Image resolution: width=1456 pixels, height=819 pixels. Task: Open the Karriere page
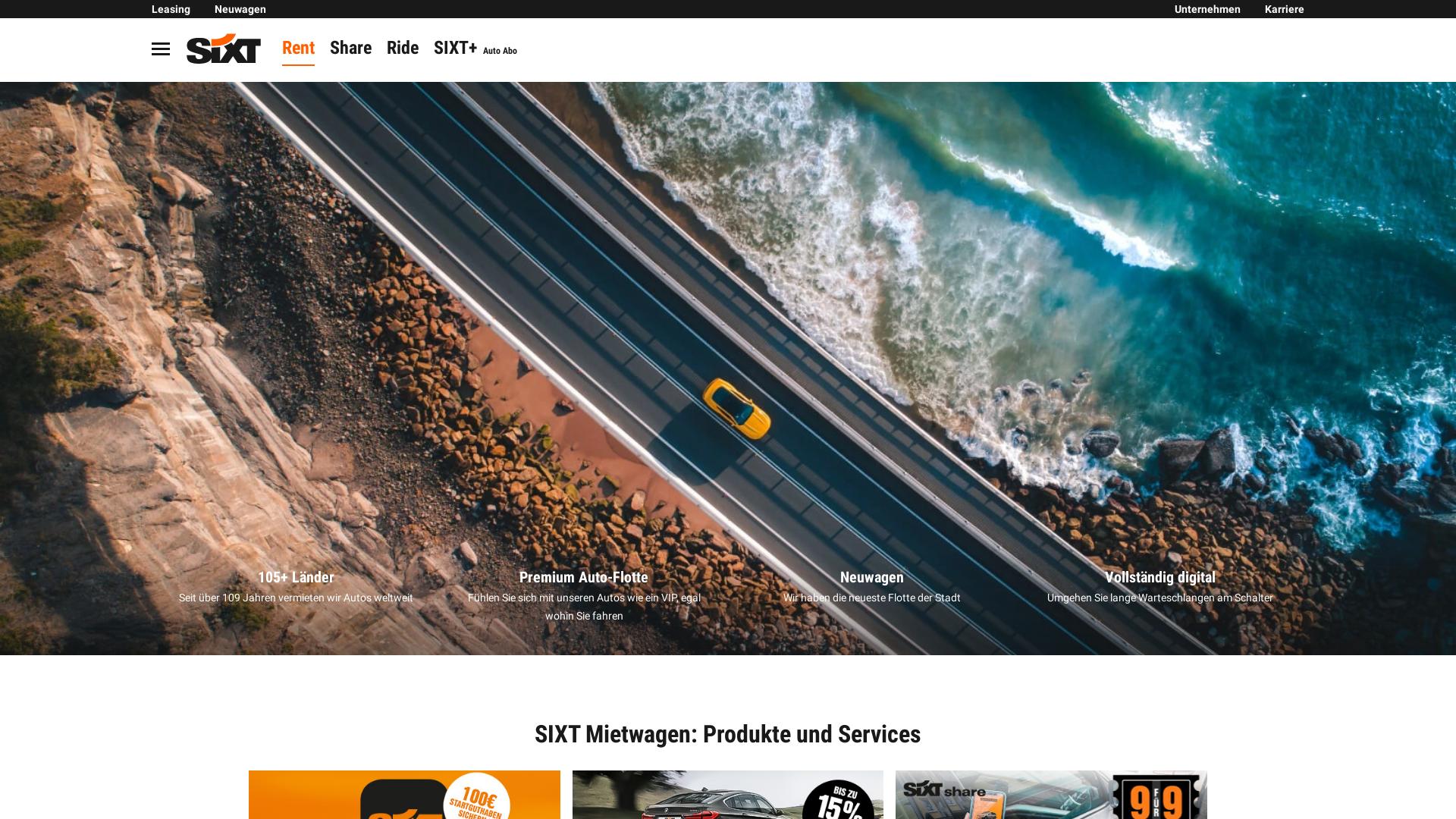tap(1283, 9)
